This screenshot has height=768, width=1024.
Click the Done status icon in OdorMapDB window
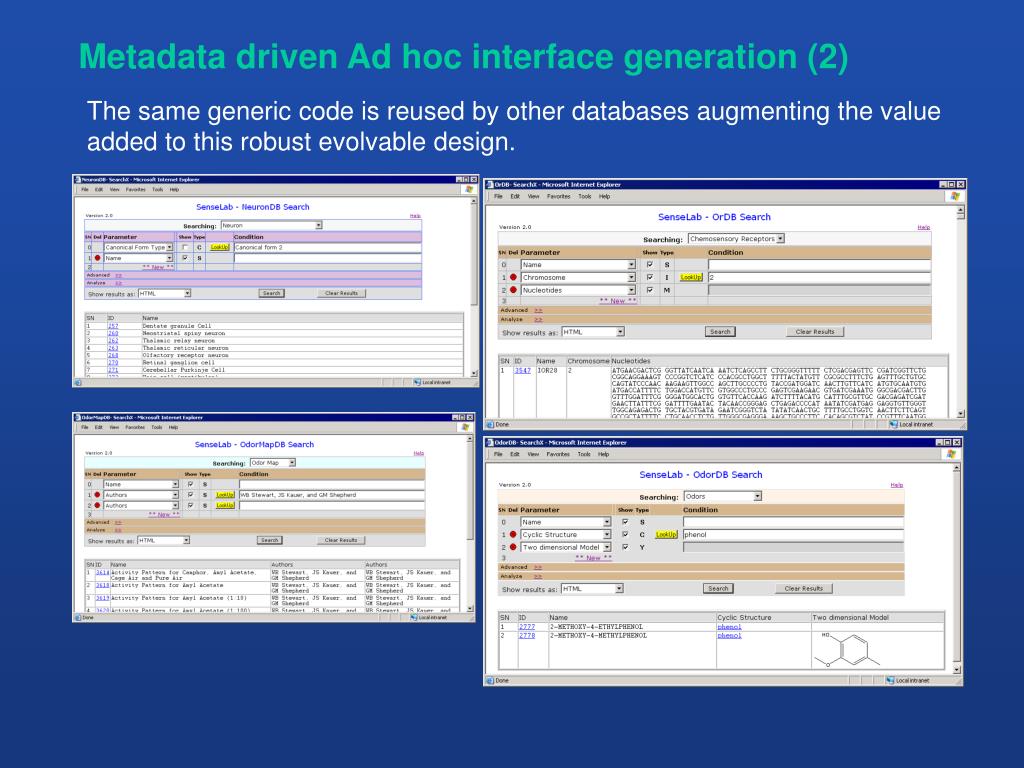click(78, 617)
